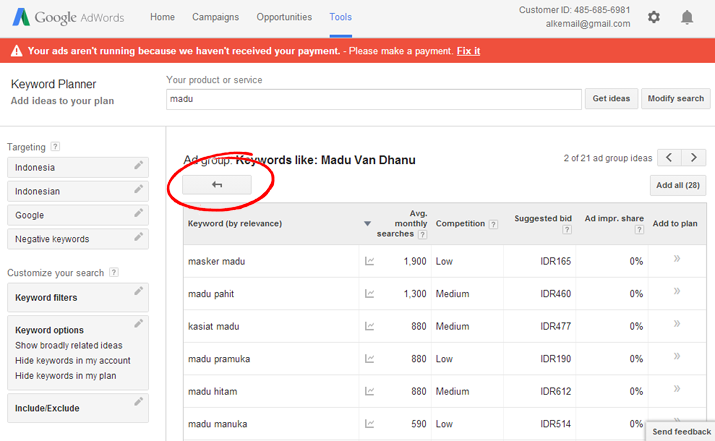Open the Home tab

point(162,17)
